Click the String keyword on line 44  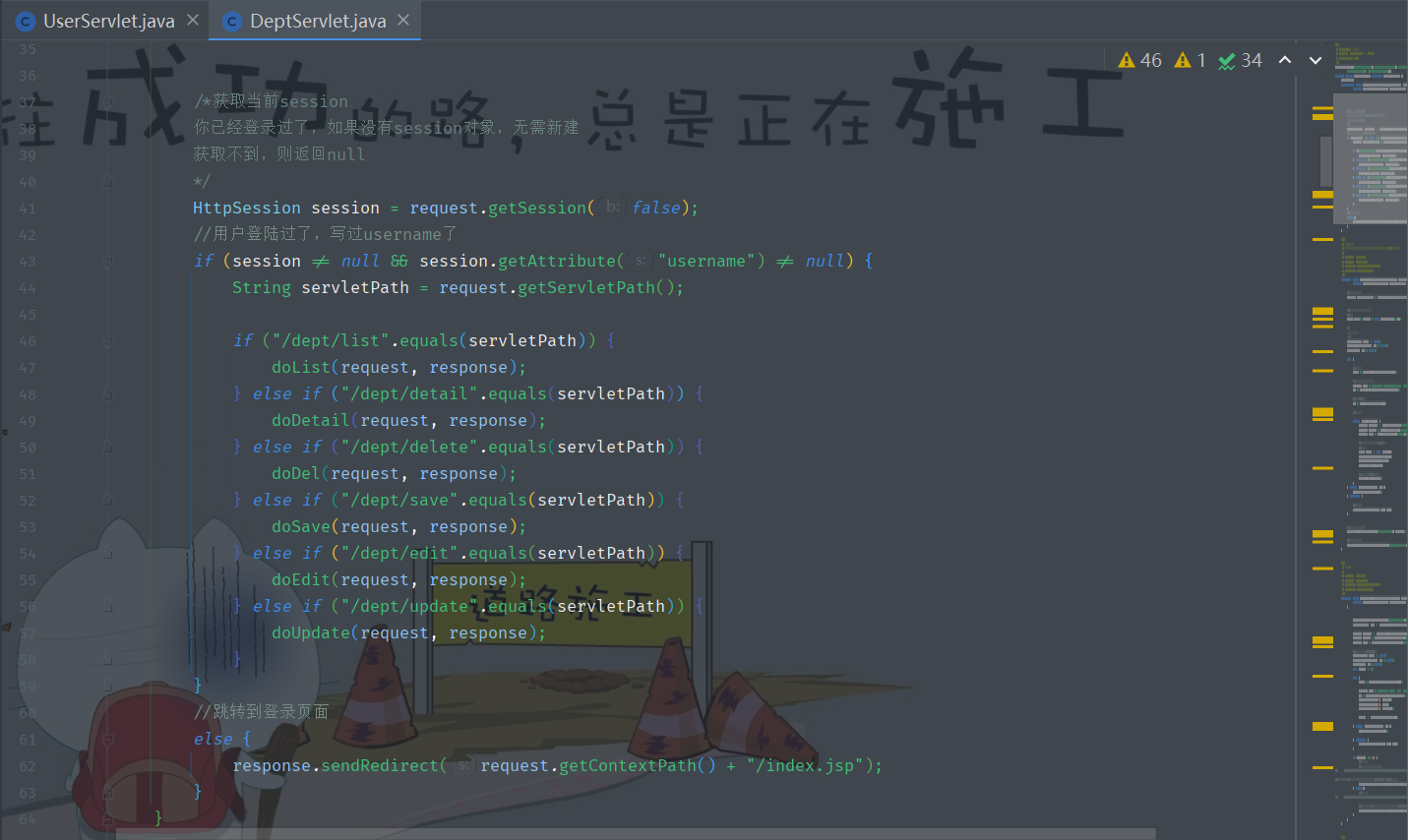point(262,287)
